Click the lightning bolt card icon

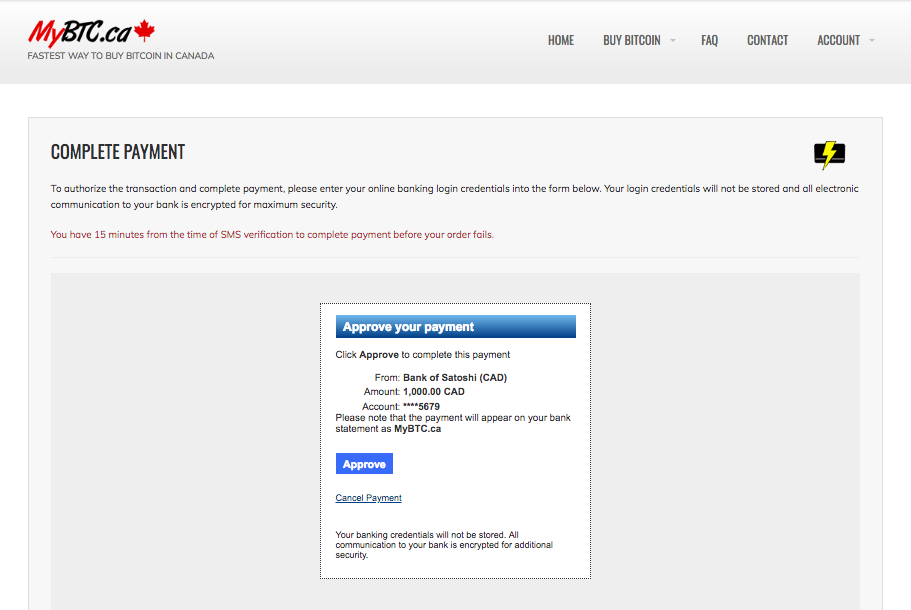[x=829, y=155]
